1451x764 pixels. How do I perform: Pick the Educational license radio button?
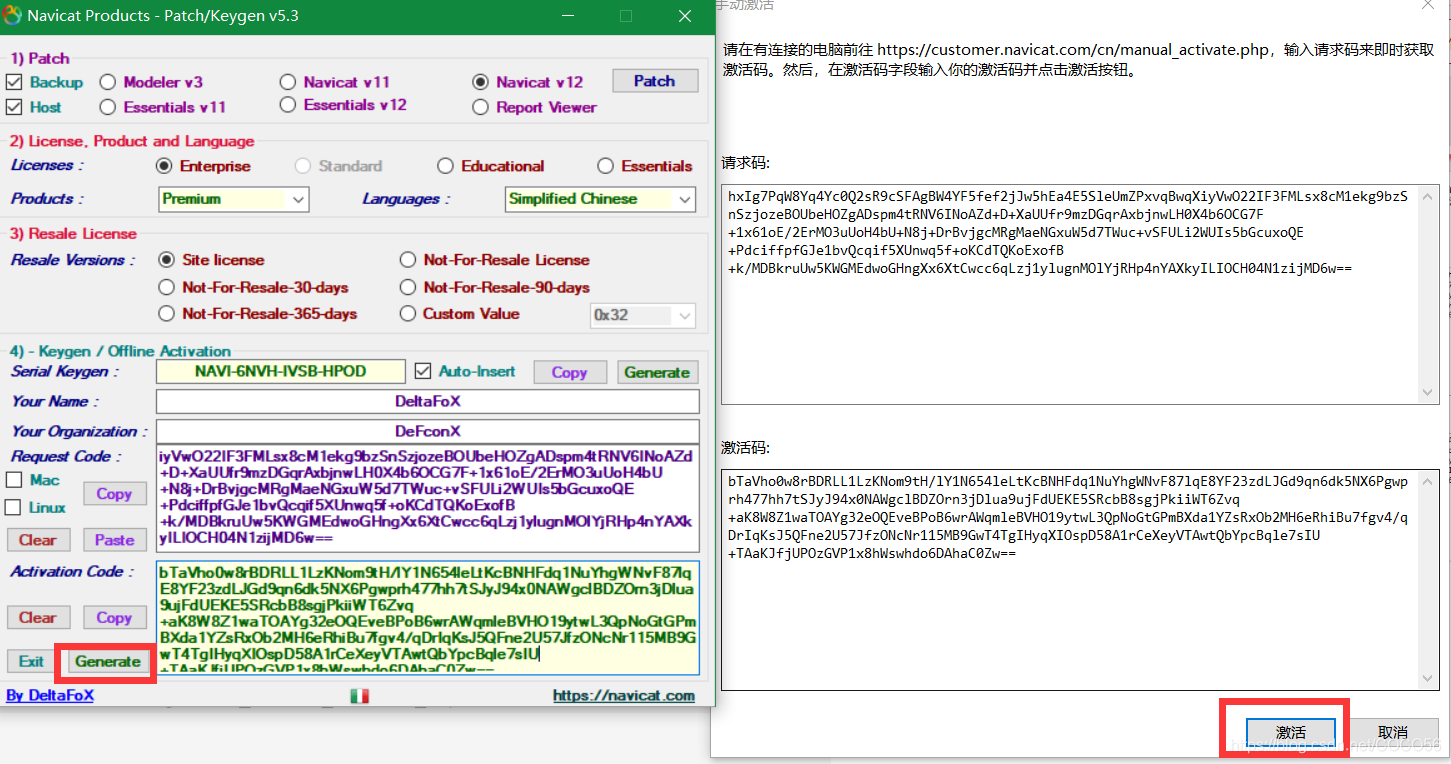point(445,166)
